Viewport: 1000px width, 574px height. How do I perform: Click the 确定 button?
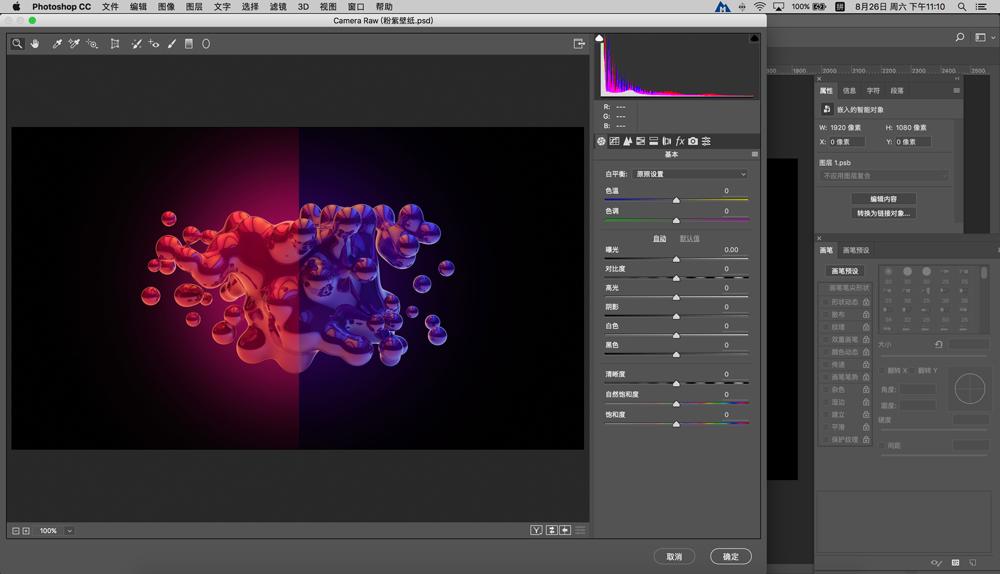point(731,557)
